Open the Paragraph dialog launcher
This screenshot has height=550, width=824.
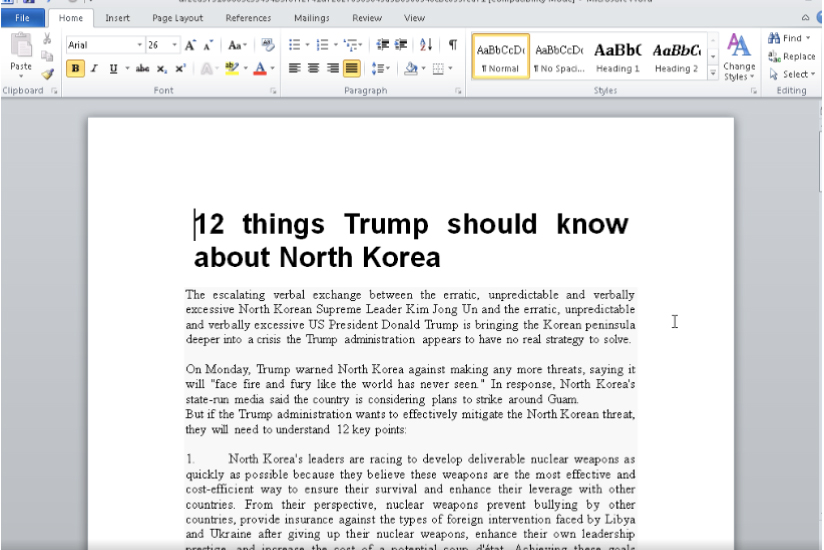458,91
